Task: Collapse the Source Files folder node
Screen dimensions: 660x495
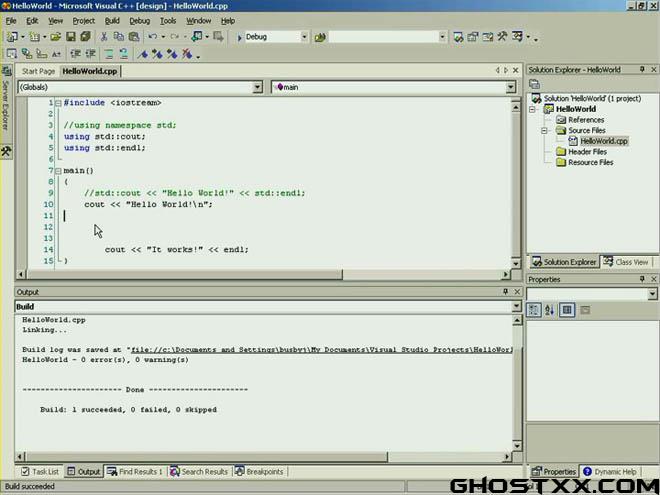Action: point(544,131)
